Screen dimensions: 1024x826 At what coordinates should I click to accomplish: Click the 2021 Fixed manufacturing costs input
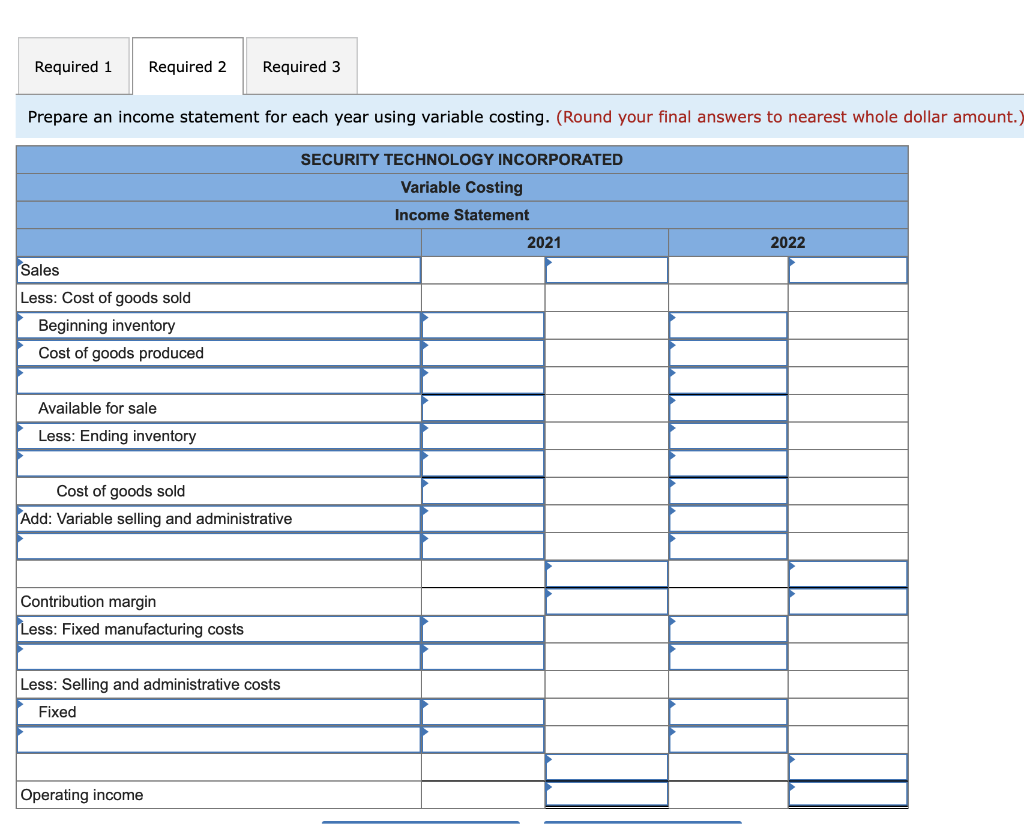[483, 629]
